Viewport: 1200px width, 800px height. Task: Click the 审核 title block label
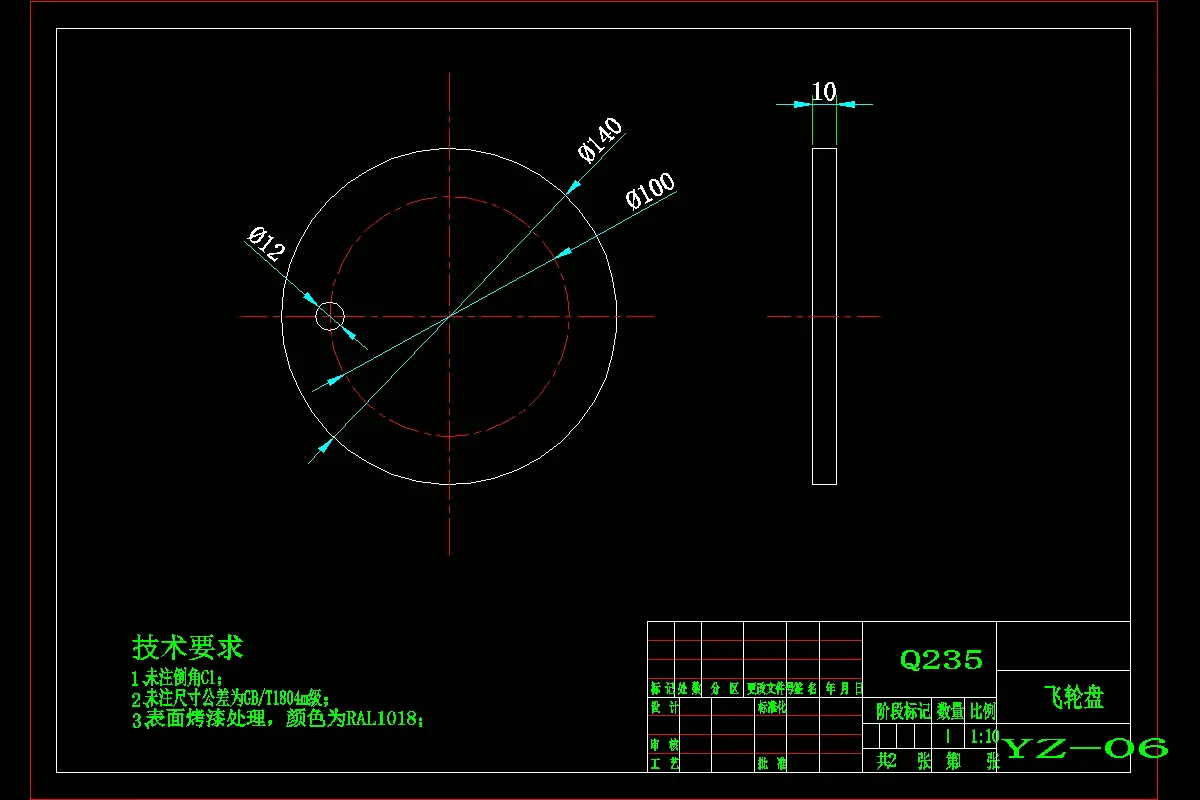pyautogui.click(x=664, y=745)
